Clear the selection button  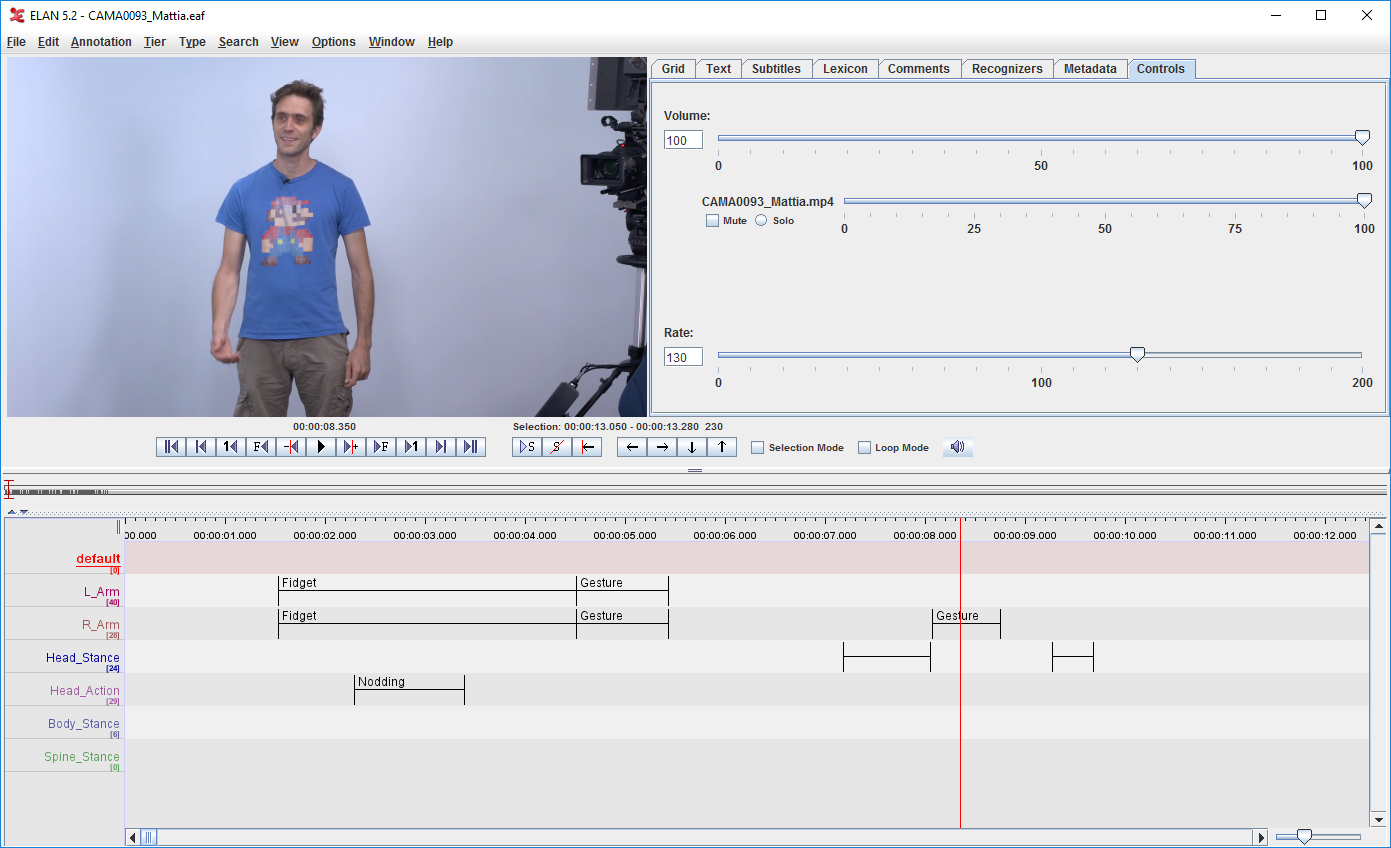pyautogui.click(x=557, y=447)
